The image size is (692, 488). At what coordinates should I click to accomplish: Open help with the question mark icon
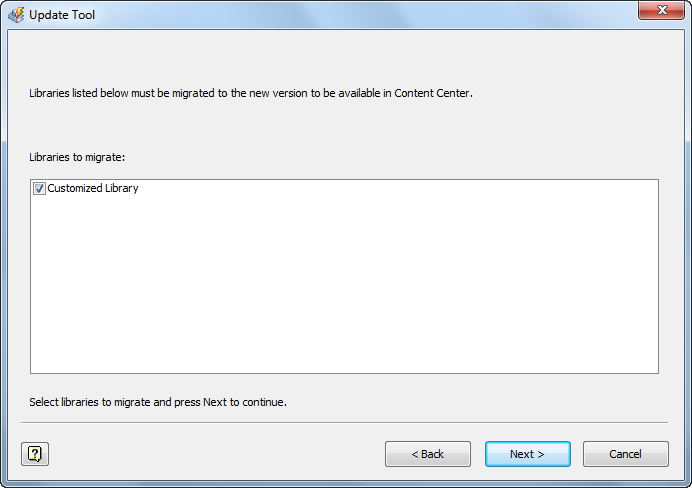(x=35, y=454)
